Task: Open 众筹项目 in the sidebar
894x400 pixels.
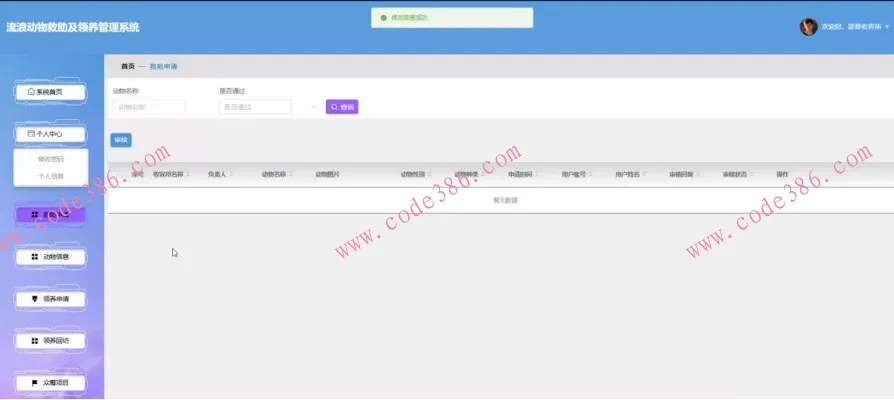Action: 50,383
